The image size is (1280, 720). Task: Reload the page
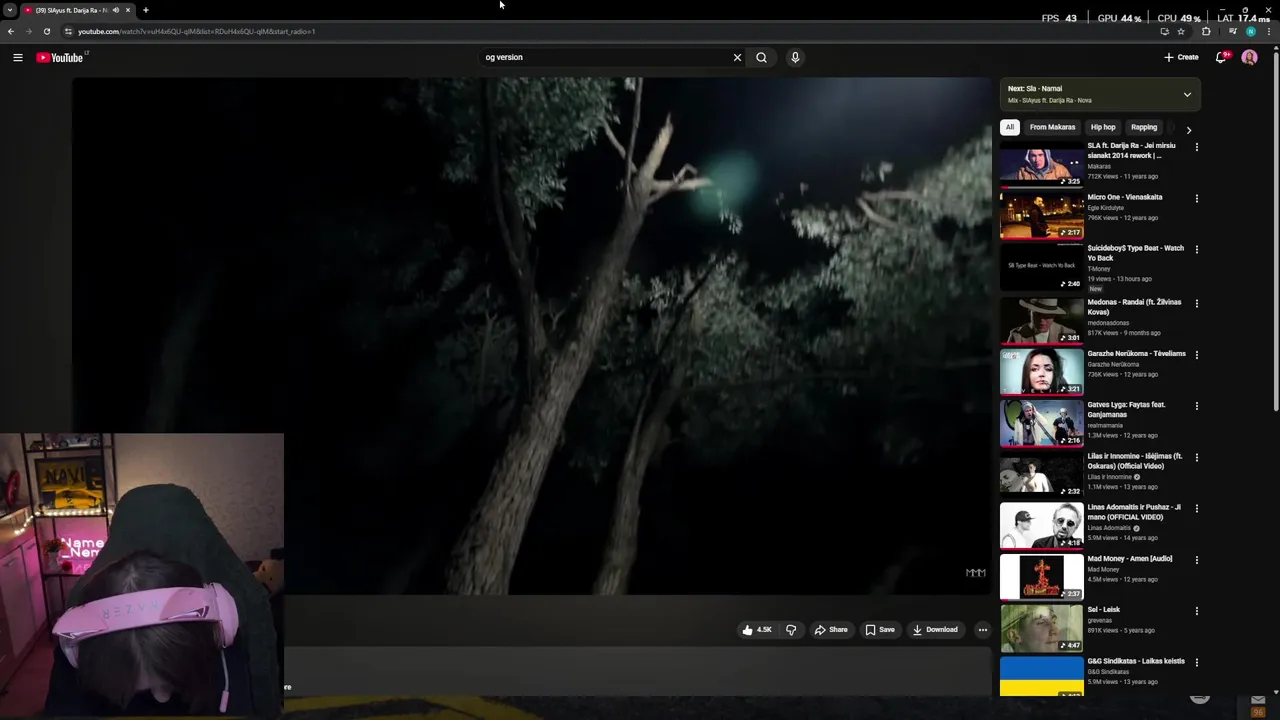[x=46, y=31]
